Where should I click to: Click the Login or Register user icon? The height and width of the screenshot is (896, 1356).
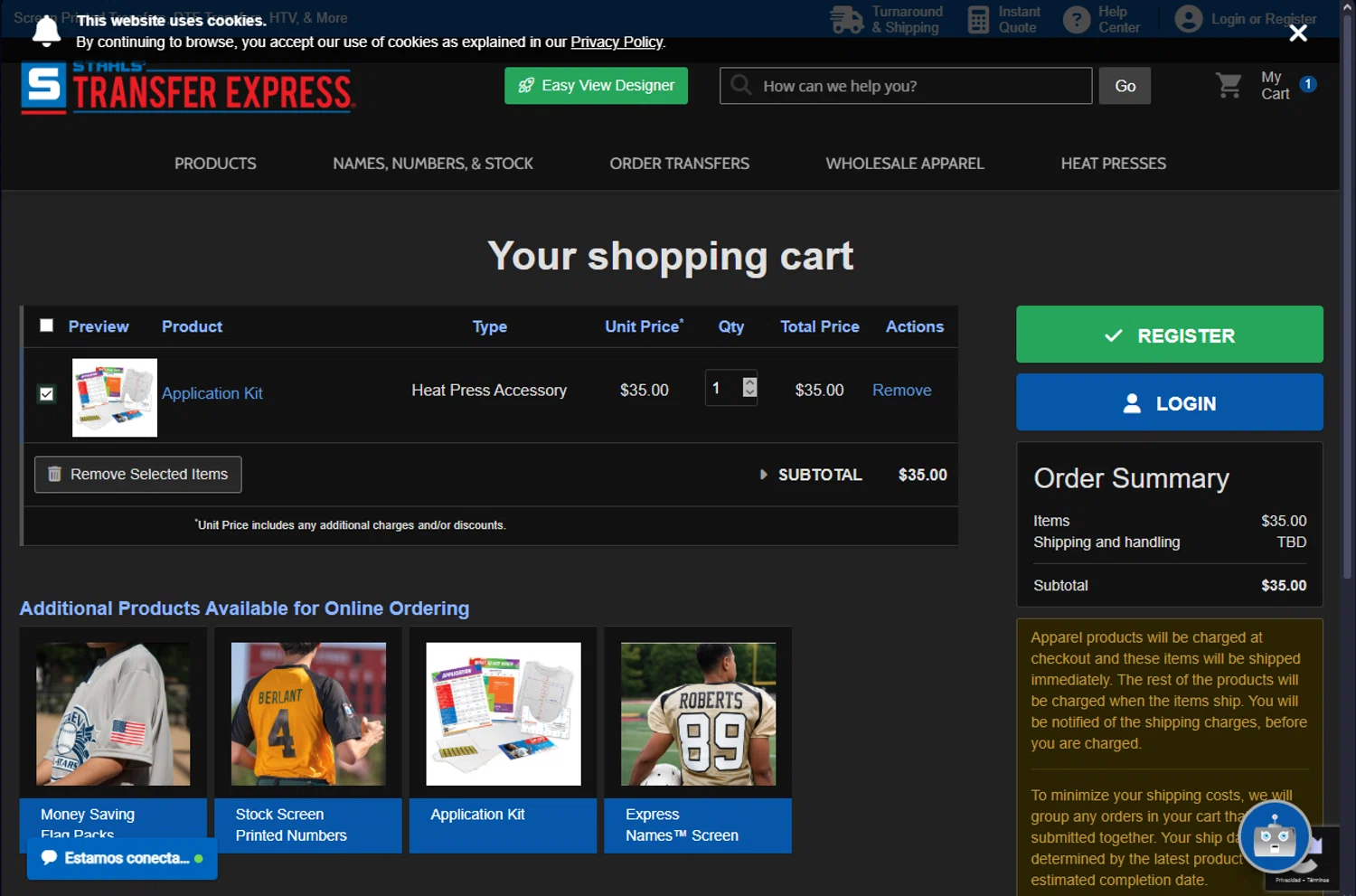[x=1189, y=19]
